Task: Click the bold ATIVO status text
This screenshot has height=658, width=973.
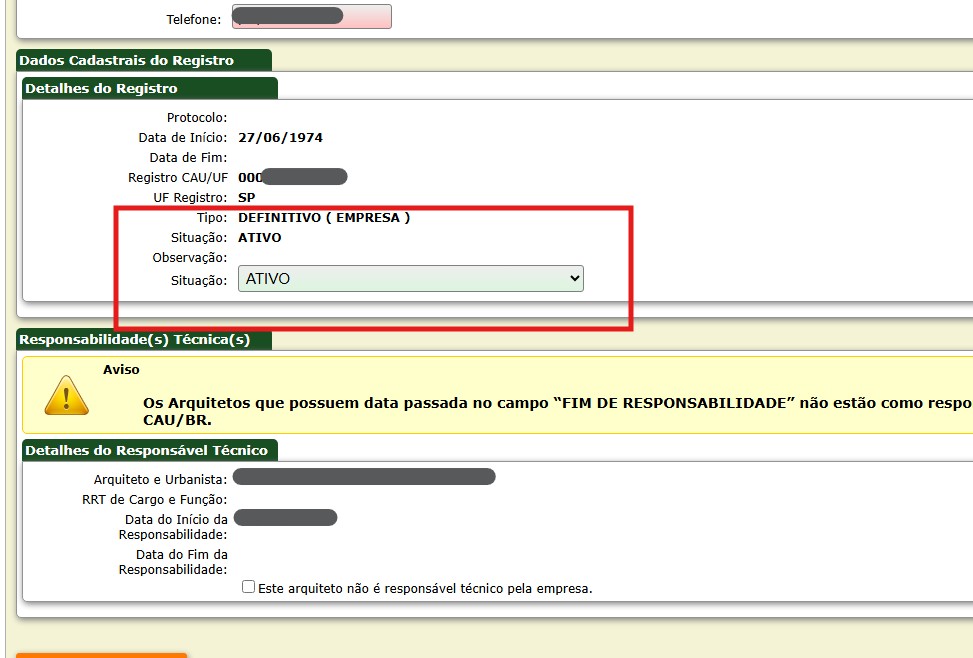Action: [x=260, y=238]
